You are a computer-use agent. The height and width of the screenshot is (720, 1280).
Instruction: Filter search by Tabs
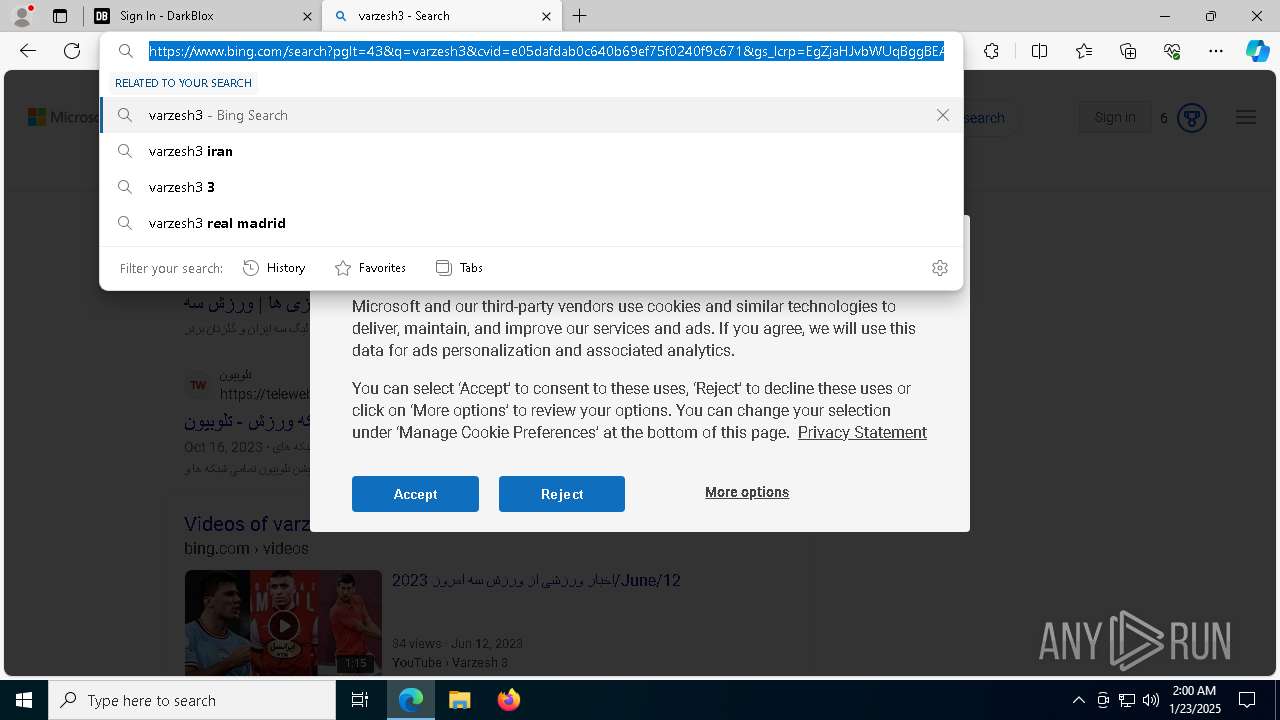[459, 268]
